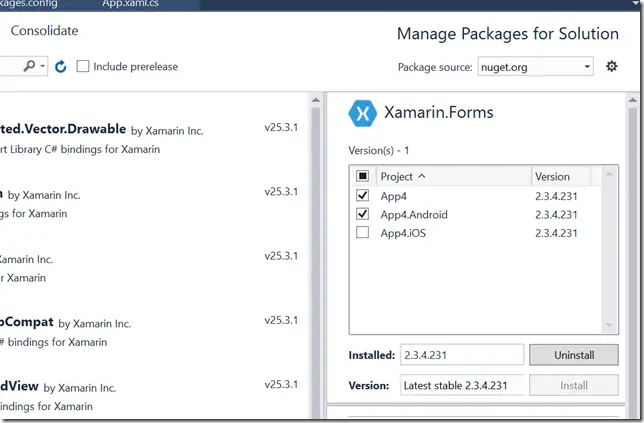Image resolution: width=644 pixels, height=423 pixels.
Task: Check the App4.iOS project checkbox
Action: [x=362, y=232]
